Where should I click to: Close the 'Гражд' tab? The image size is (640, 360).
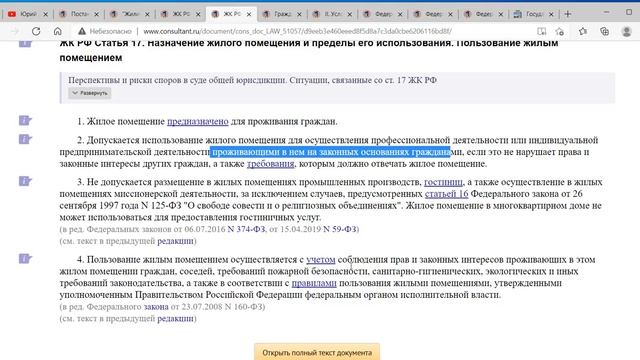[x=299, y=14]
